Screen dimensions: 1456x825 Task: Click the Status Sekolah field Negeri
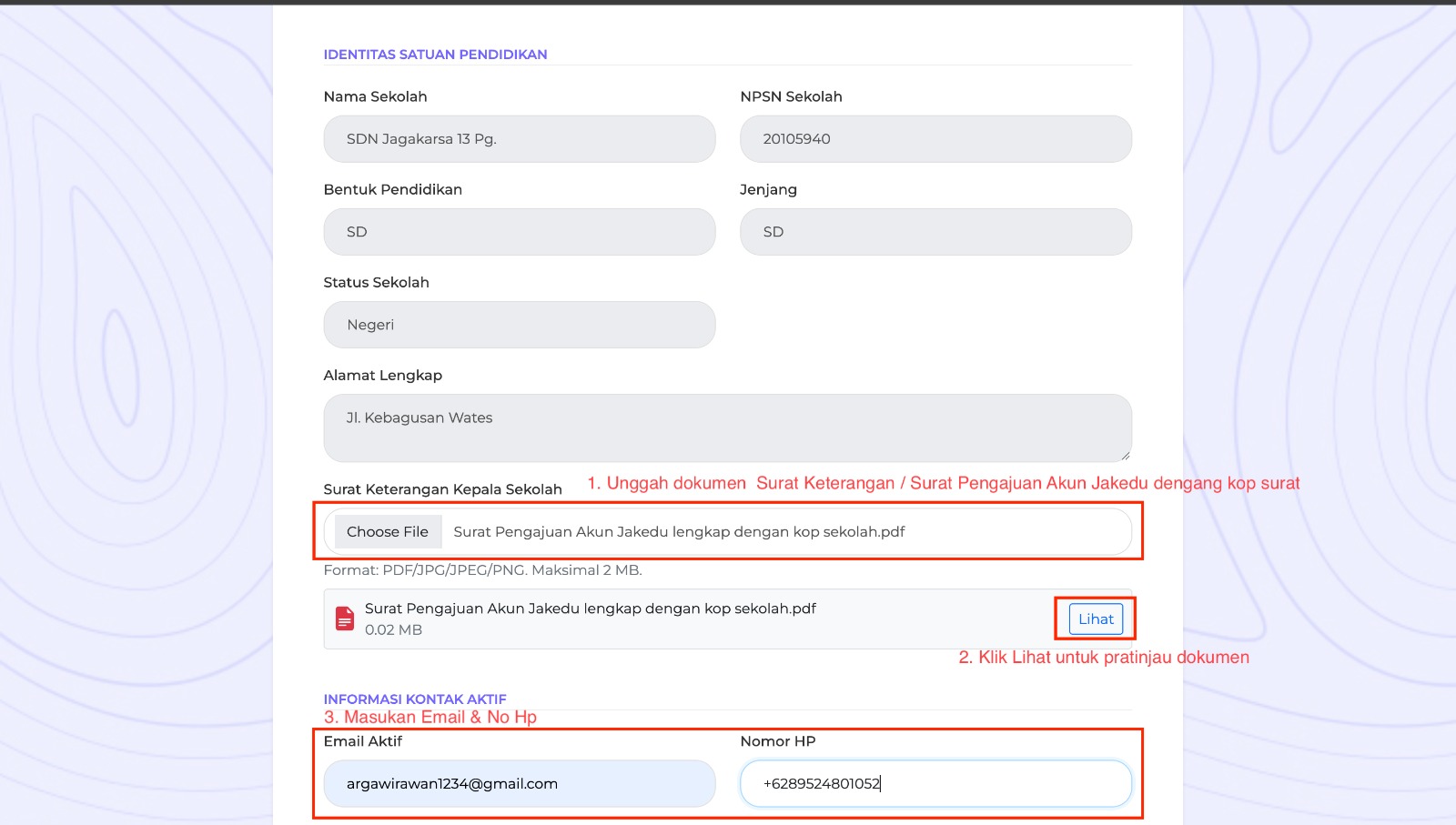[x=520, y=325]
